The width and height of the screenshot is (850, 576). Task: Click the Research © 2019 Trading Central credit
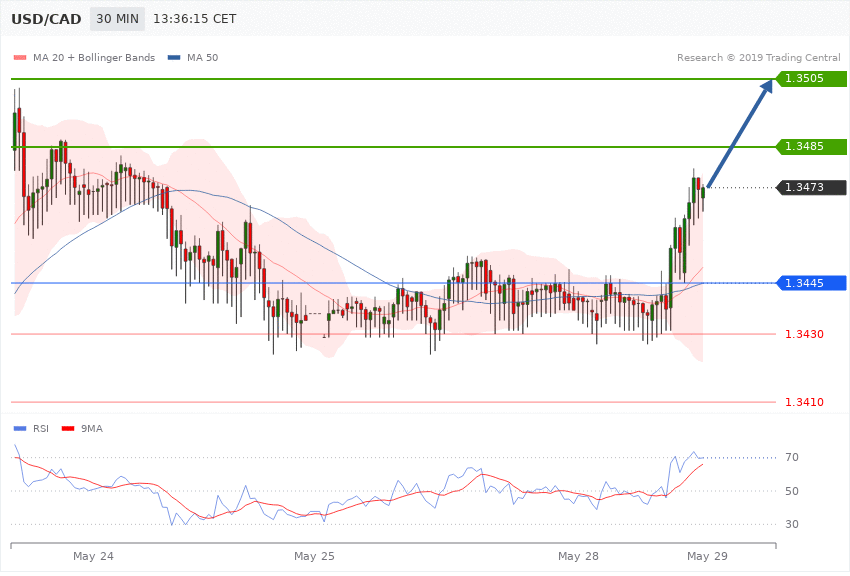[758, 57]
